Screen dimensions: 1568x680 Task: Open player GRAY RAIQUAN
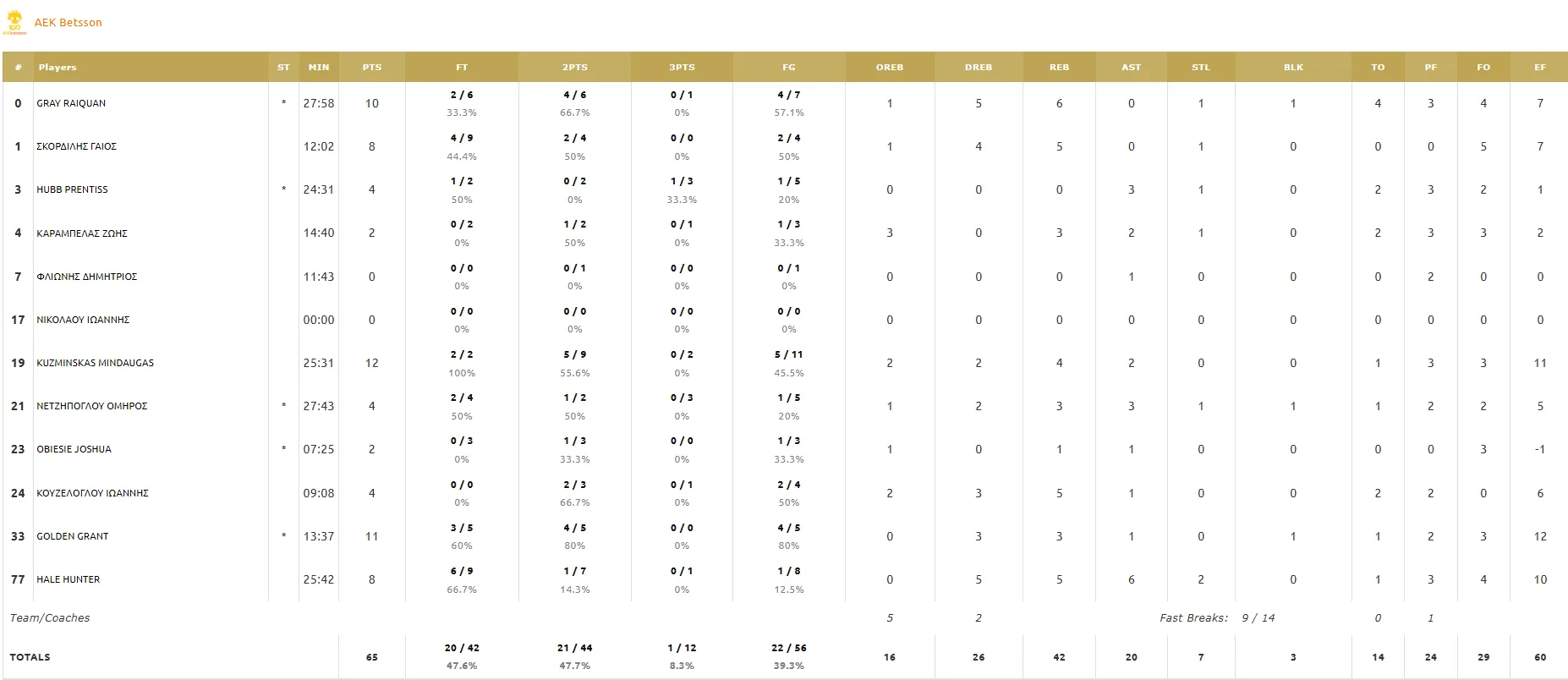71,103
